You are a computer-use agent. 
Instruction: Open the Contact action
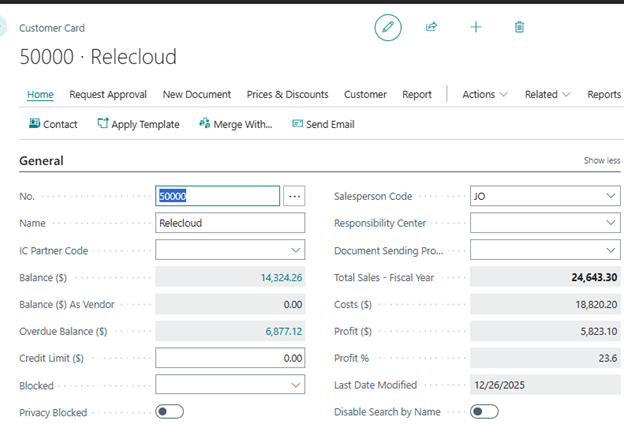(x=53, y=124)
